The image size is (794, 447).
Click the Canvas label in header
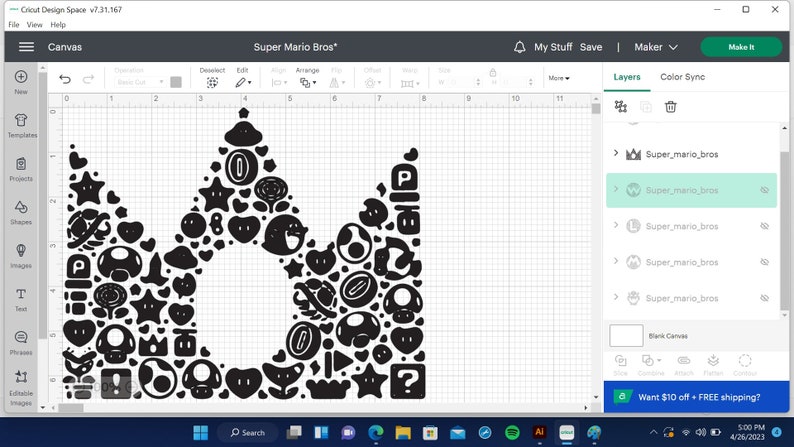pos(65,47)
